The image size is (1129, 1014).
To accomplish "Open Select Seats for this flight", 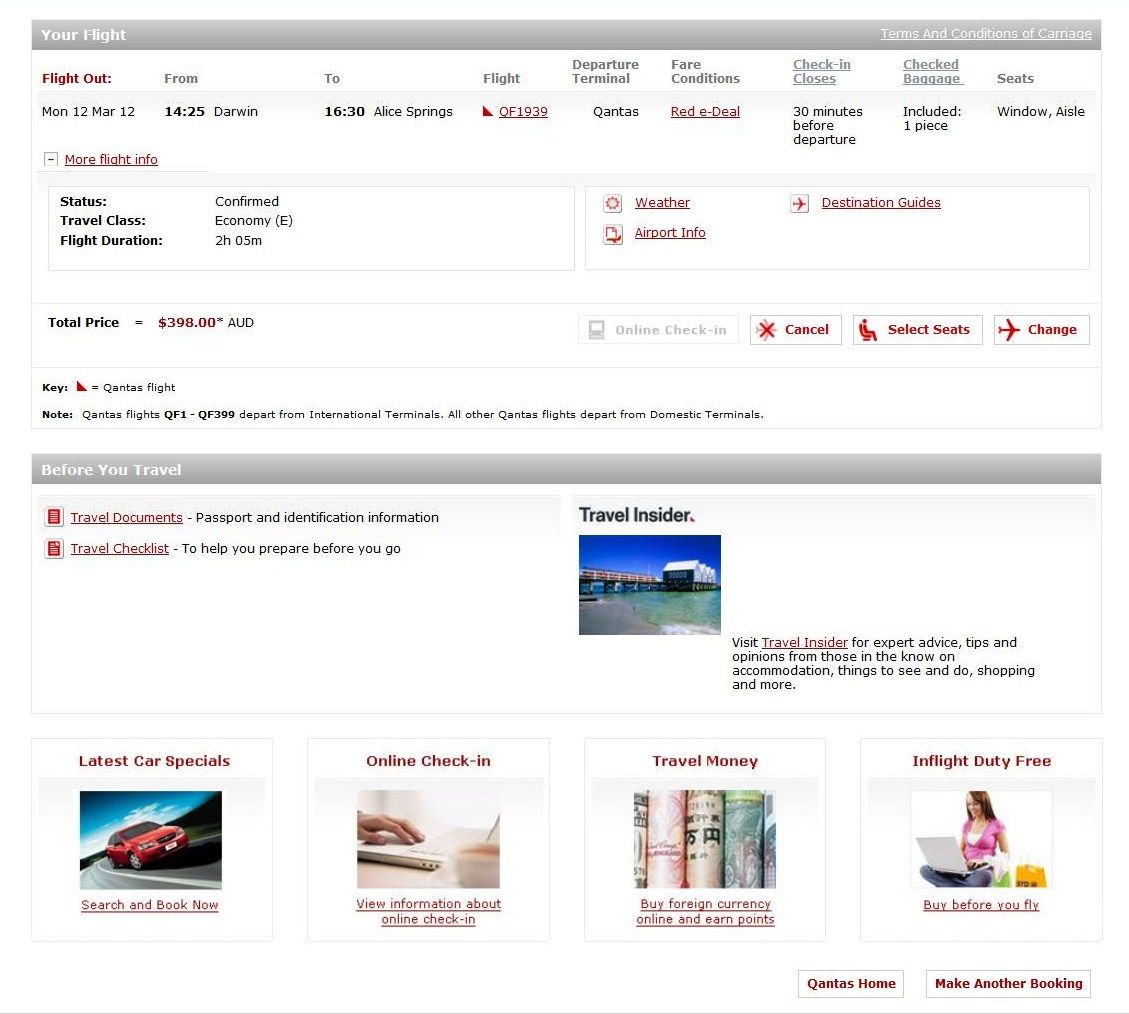I will point(917,330).
